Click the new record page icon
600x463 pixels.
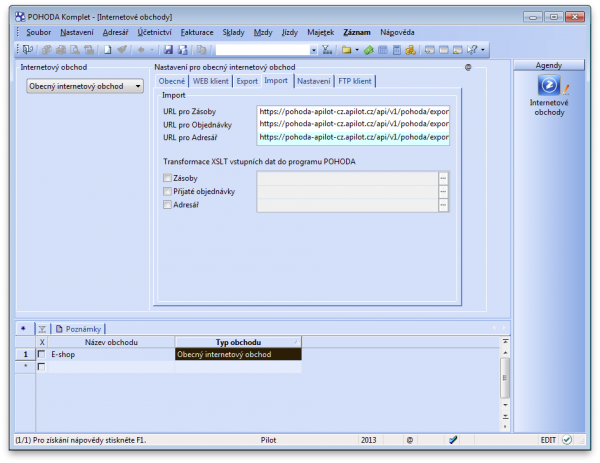point(108,50)
